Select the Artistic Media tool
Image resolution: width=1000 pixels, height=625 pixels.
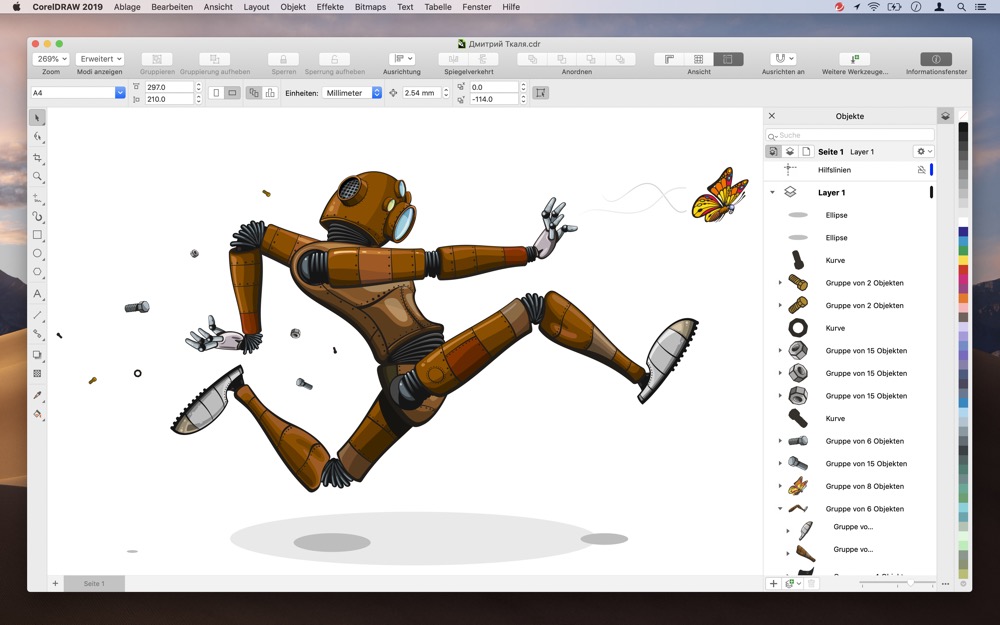coord(37,217)
